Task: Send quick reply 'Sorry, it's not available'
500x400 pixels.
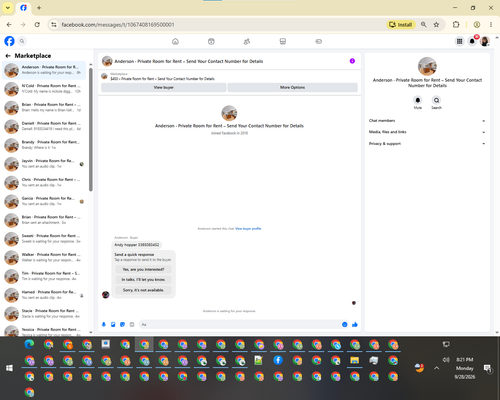Action: coord(143,290)
